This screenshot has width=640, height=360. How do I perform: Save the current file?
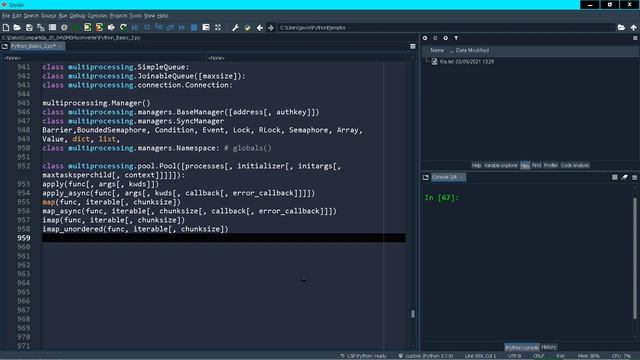29,27
